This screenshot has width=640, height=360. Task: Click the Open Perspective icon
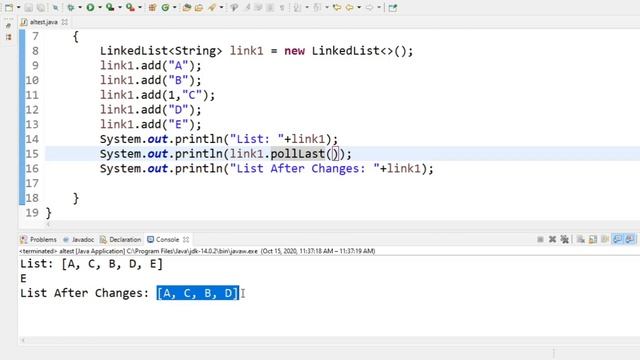(393, 7)
